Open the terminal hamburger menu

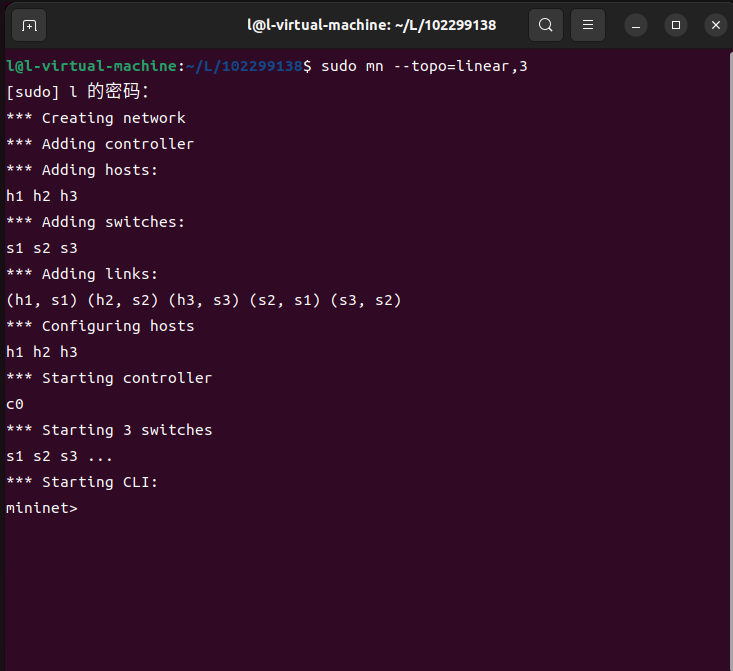pos(588,25)
